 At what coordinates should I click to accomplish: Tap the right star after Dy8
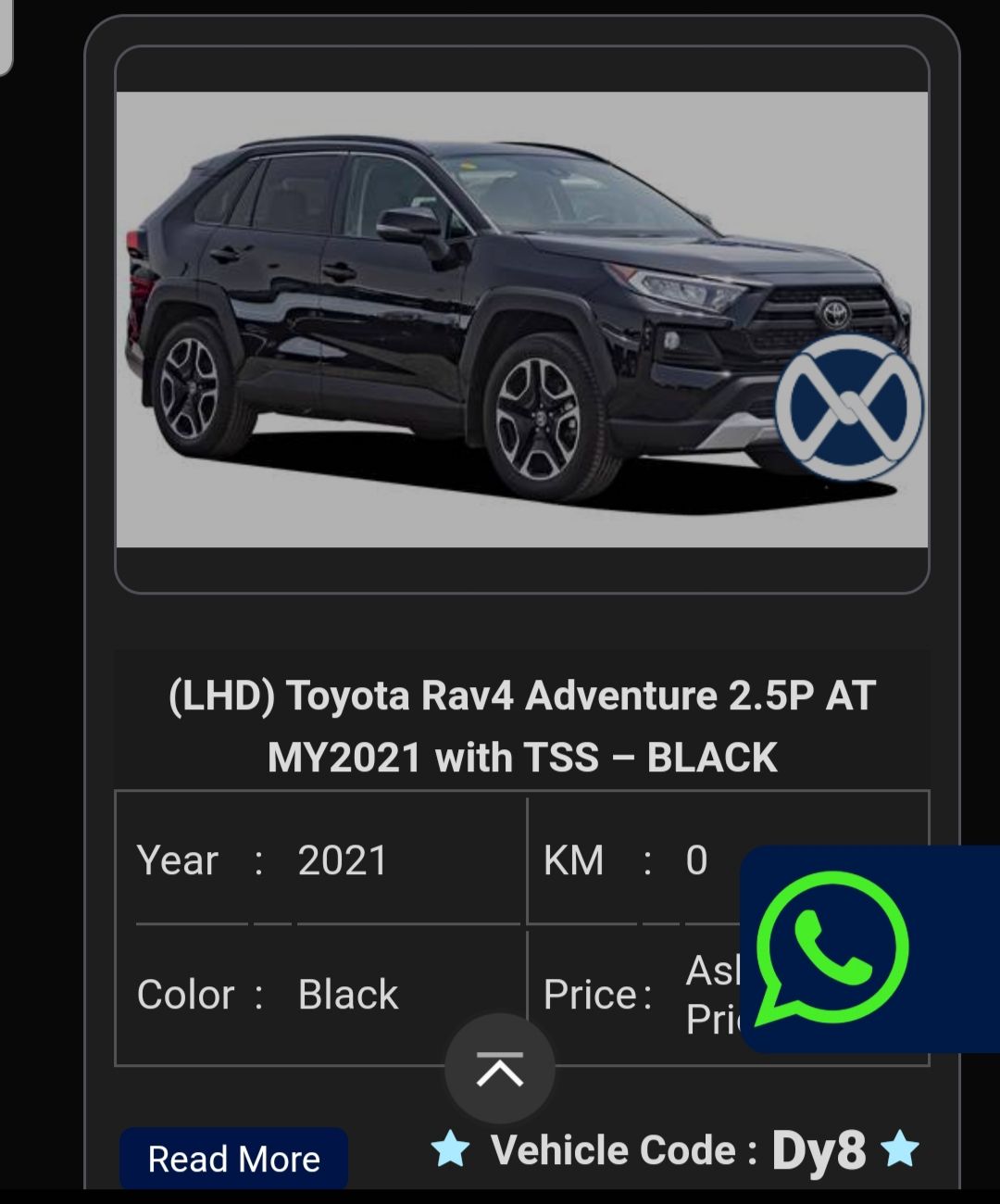click(900, 1149)
